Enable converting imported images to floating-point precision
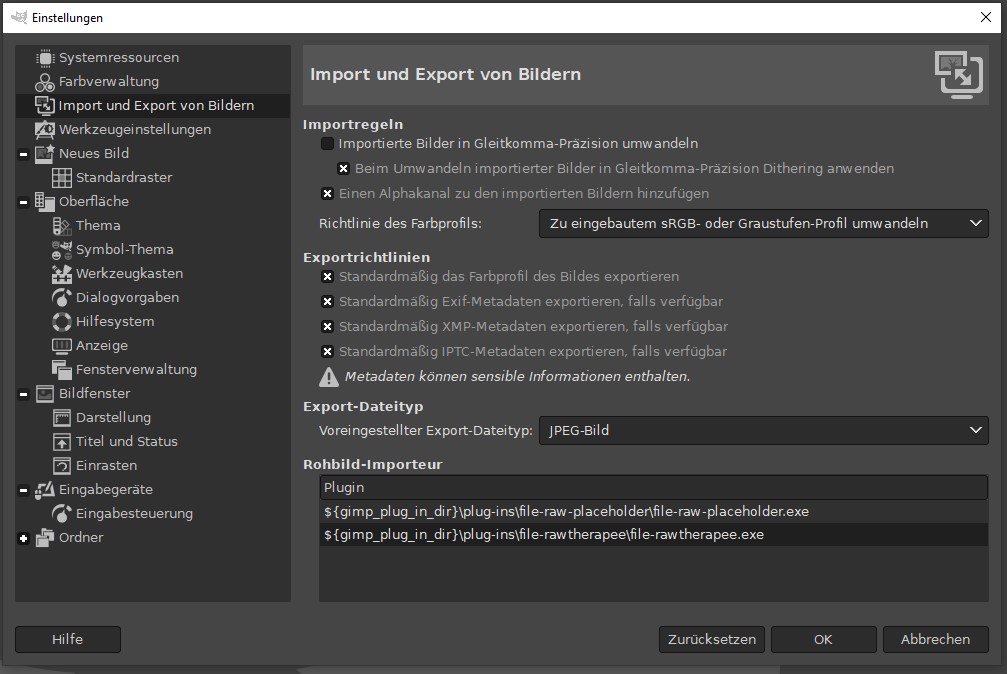This screenshot has width=1007, height=674. tap(327, 144)
